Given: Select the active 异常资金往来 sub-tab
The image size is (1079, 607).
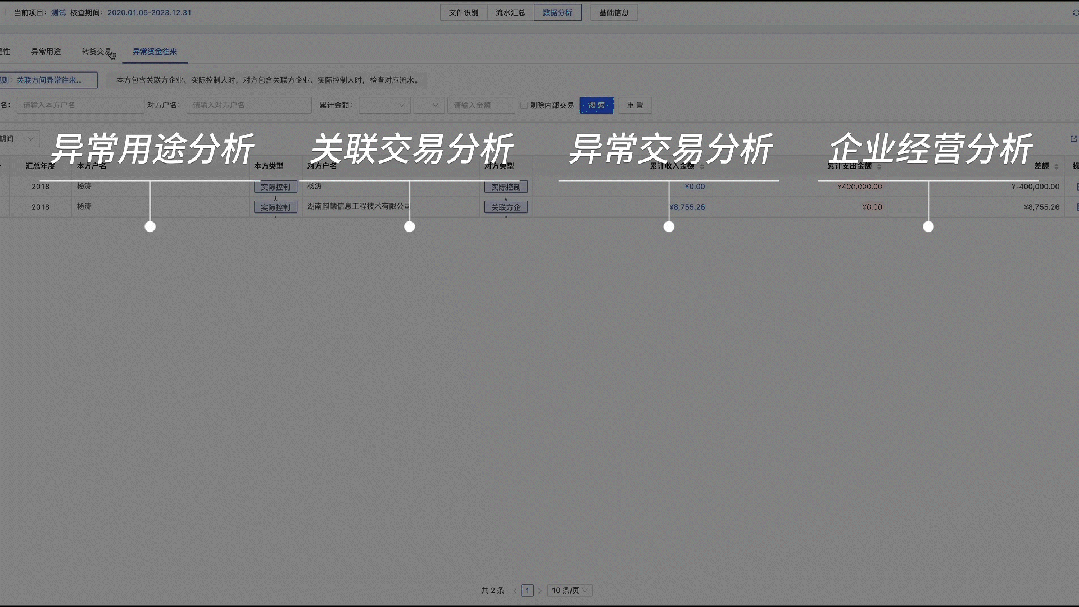Looking at the screenshot, I should pyautogui.click(x=155, y=52).
